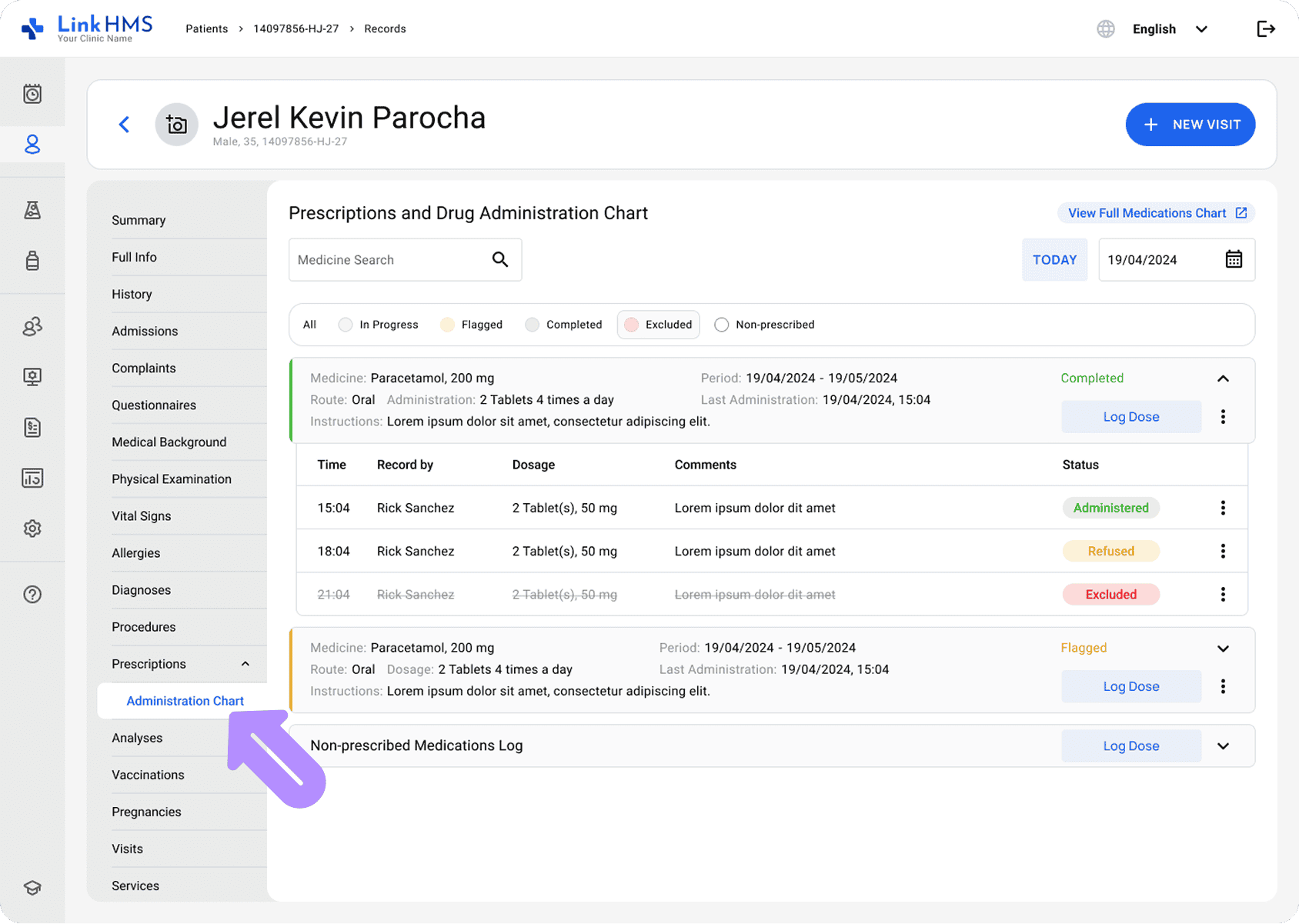Open Vital Signs section in menu
The height and width of the screenshot is (924, 1299).
click(142, 516)
